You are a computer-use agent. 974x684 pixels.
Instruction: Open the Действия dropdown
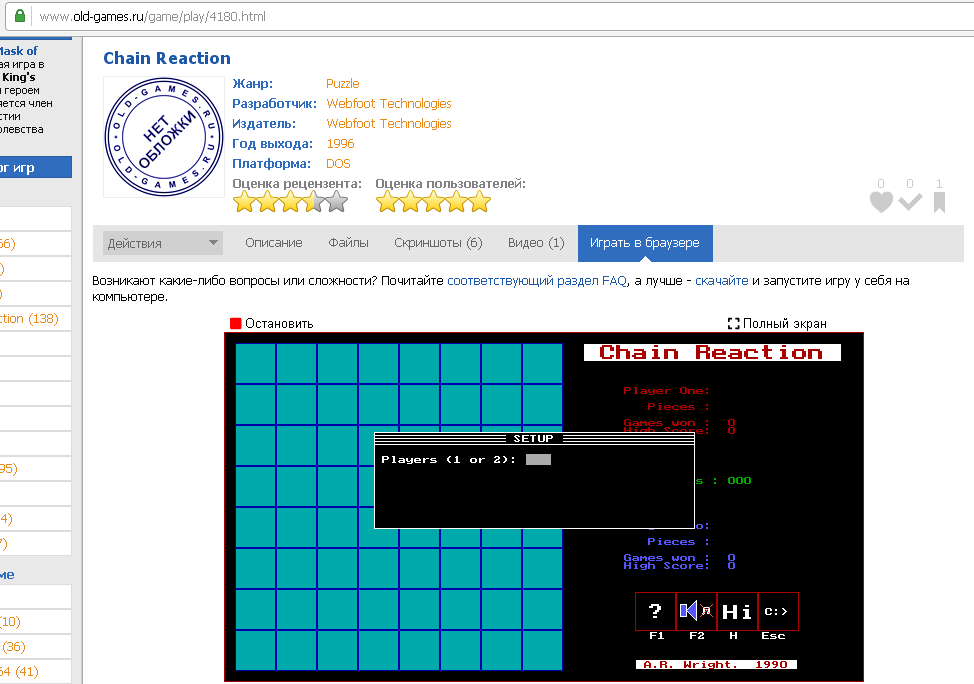[163, 243]
